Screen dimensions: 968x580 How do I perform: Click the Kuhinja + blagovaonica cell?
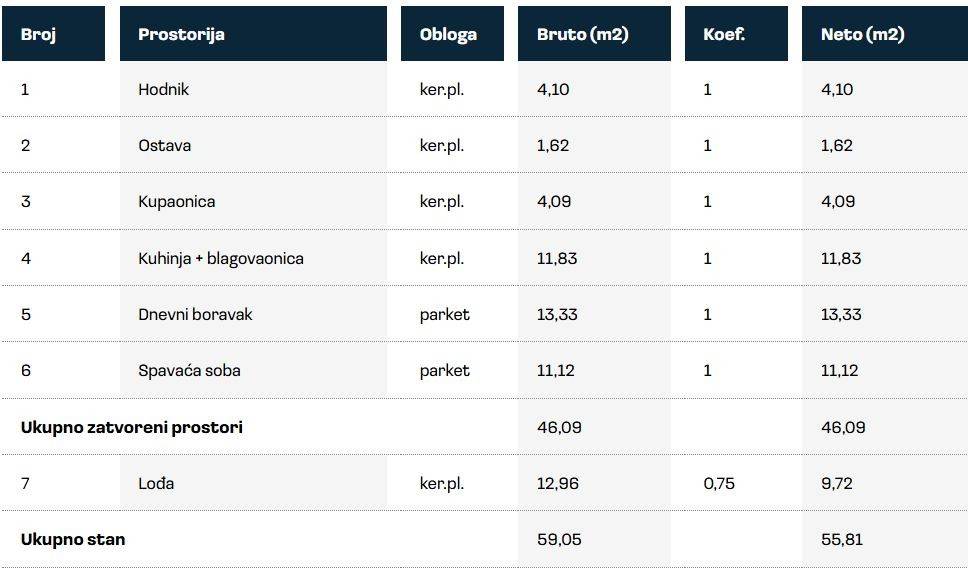[221, 258]
